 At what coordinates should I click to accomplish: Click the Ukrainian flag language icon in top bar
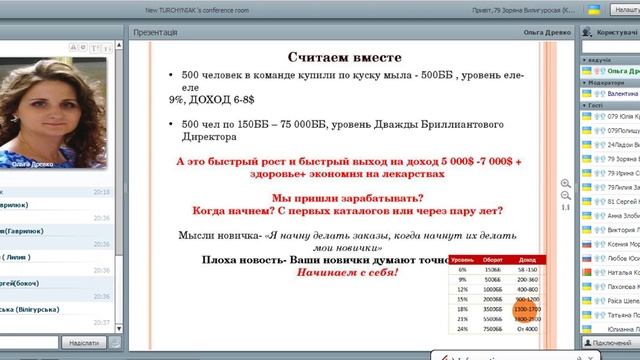(594, 10)
